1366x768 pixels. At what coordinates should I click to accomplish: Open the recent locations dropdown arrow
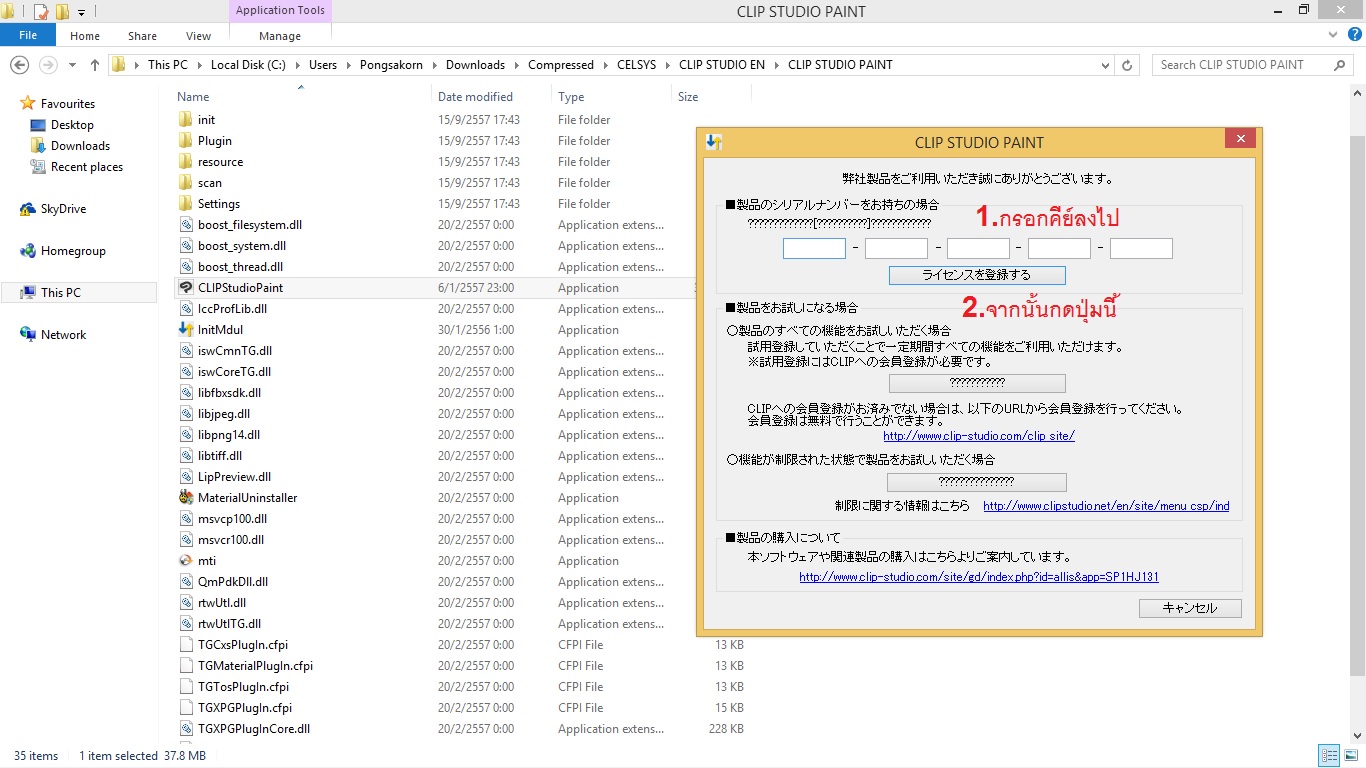pyautogui.click(x=72, y=65)
